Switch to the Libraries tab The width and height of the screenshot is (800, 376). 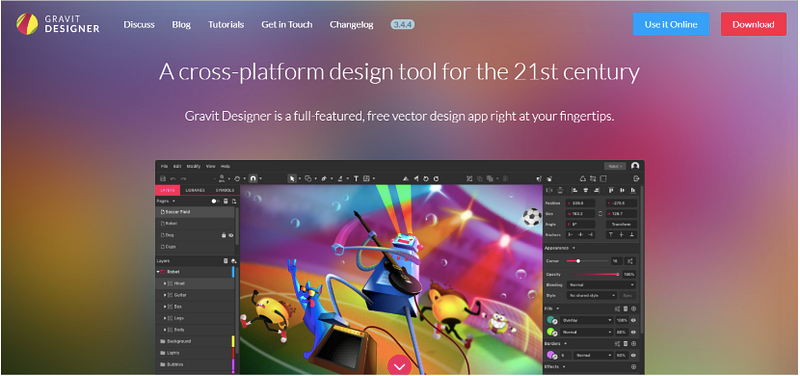[195, 190]
